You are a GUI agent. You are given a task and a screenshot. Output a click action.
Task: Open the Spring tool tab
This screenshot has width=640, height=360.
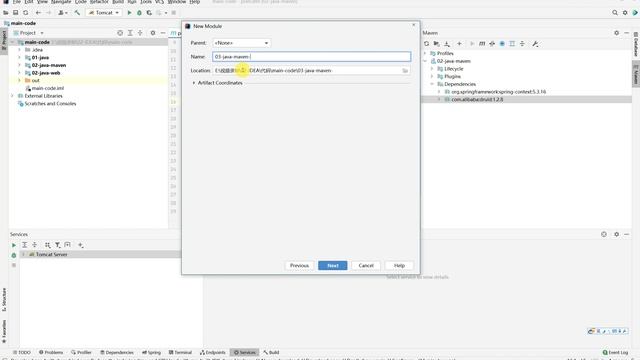[x=151, y=352]
